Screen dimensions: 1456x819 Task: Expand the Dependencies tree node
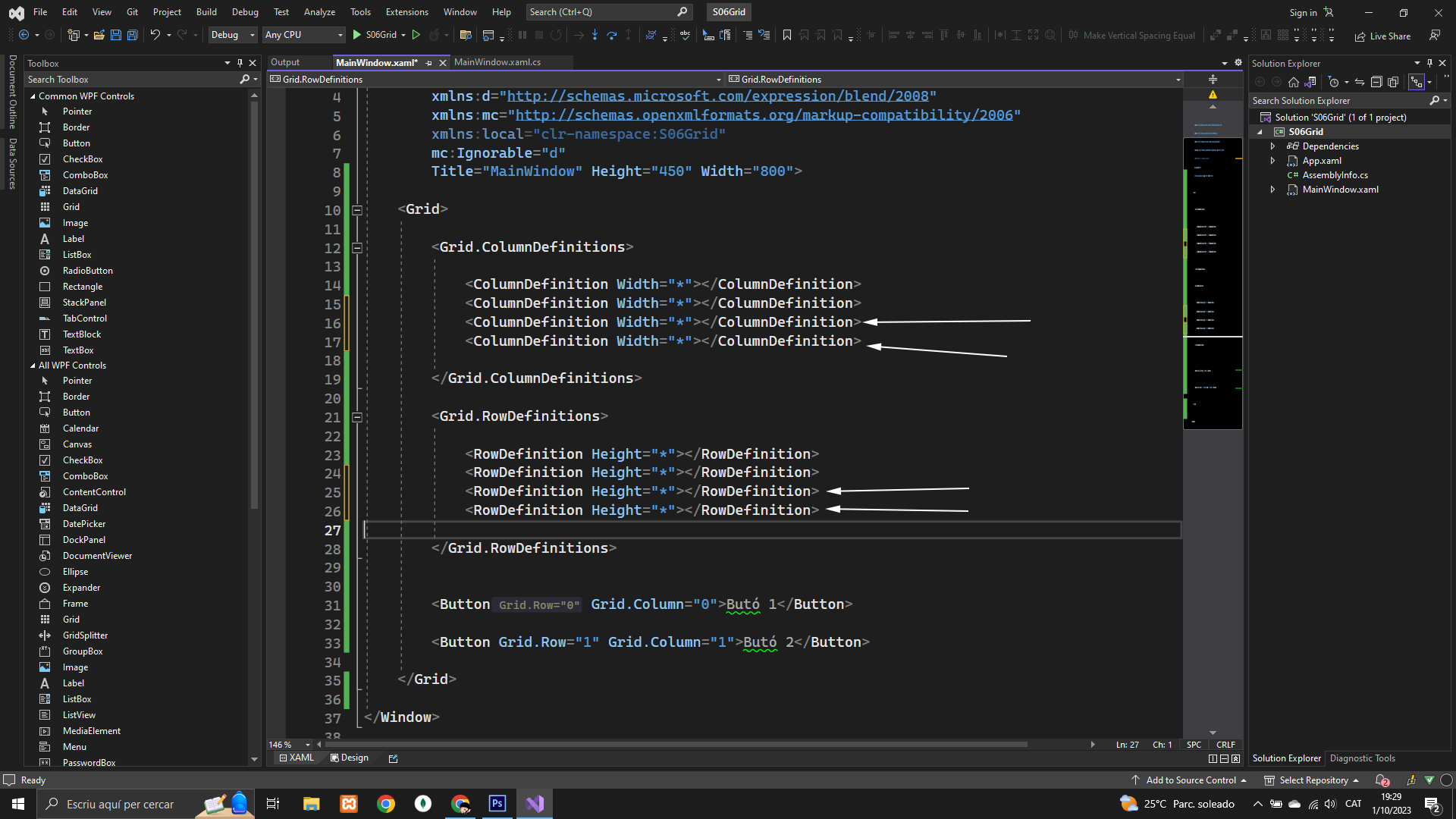pyautogui.click(x=1273, y=146)
